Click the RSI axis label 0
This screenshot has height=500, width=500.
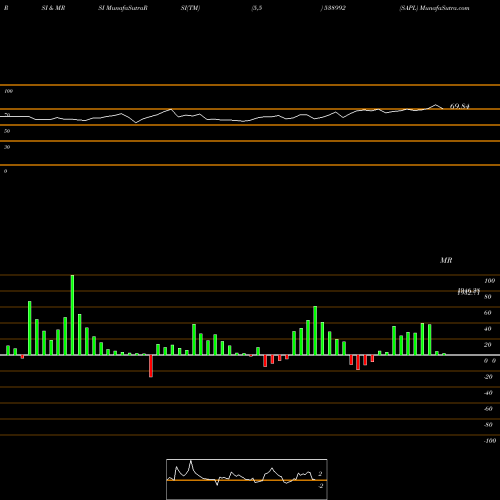coord(5,171)
